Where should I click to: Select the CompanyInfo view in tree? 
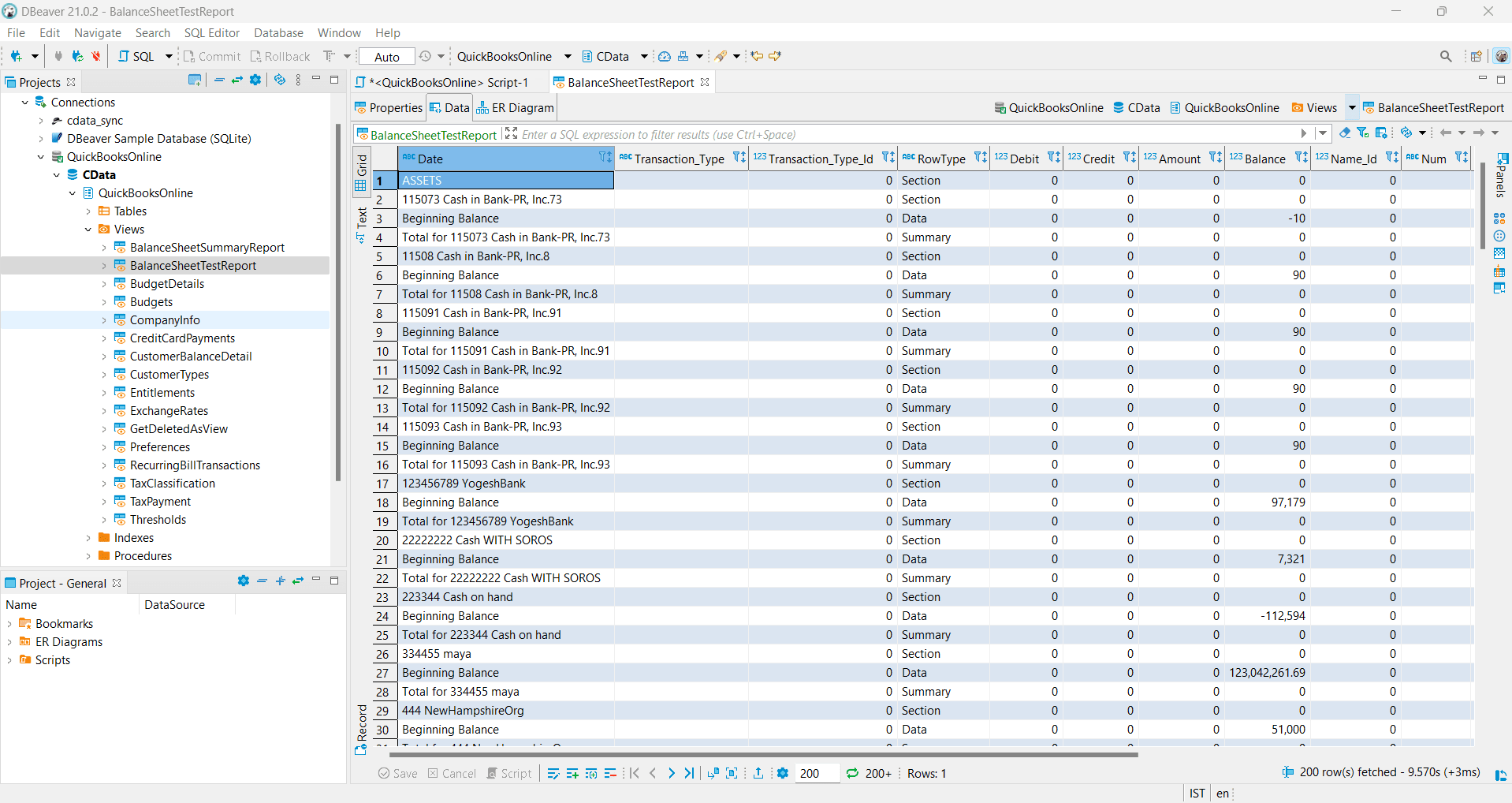[x=165, y=320]
